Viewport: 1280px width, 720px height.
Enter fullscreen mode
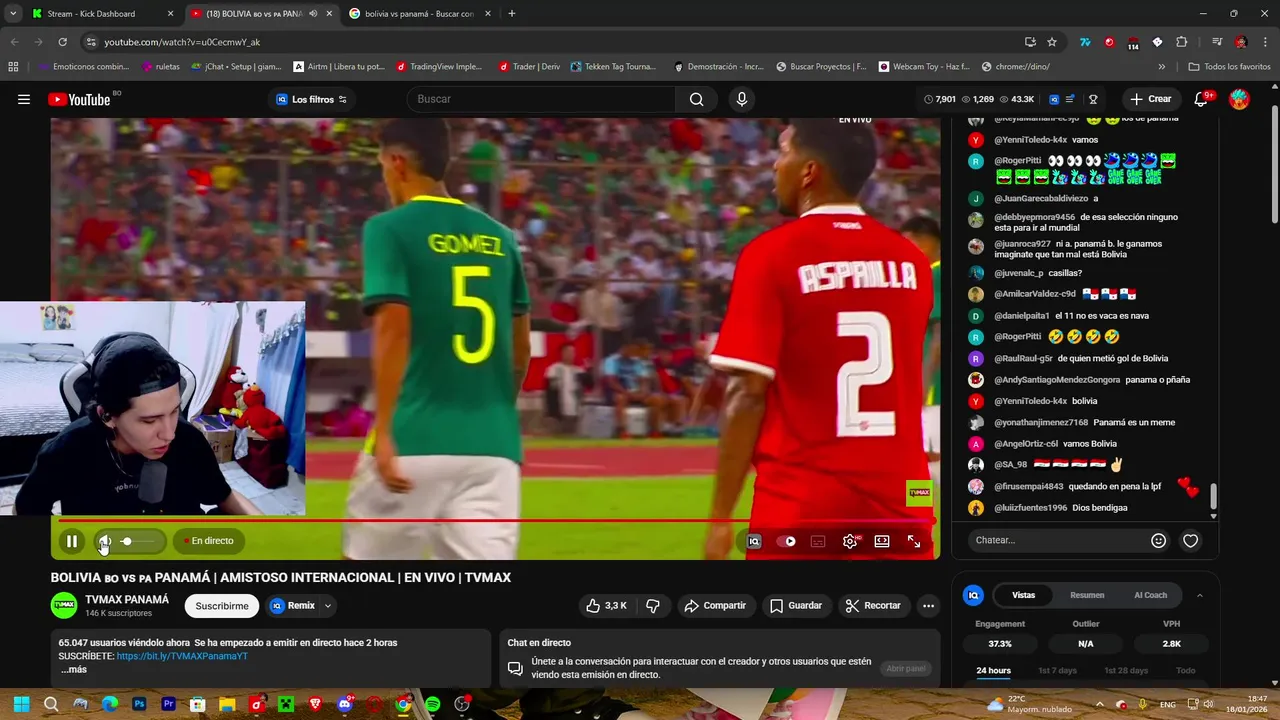(x=914, y=541)
